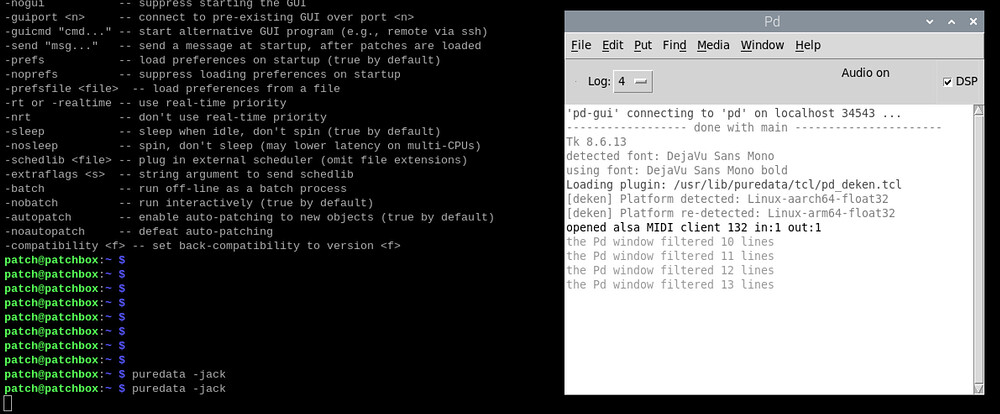Image resolution: width=1000 pixels, height=414 pixels.
Task: Open the Edit menu
Action: [x=612, y=45]
